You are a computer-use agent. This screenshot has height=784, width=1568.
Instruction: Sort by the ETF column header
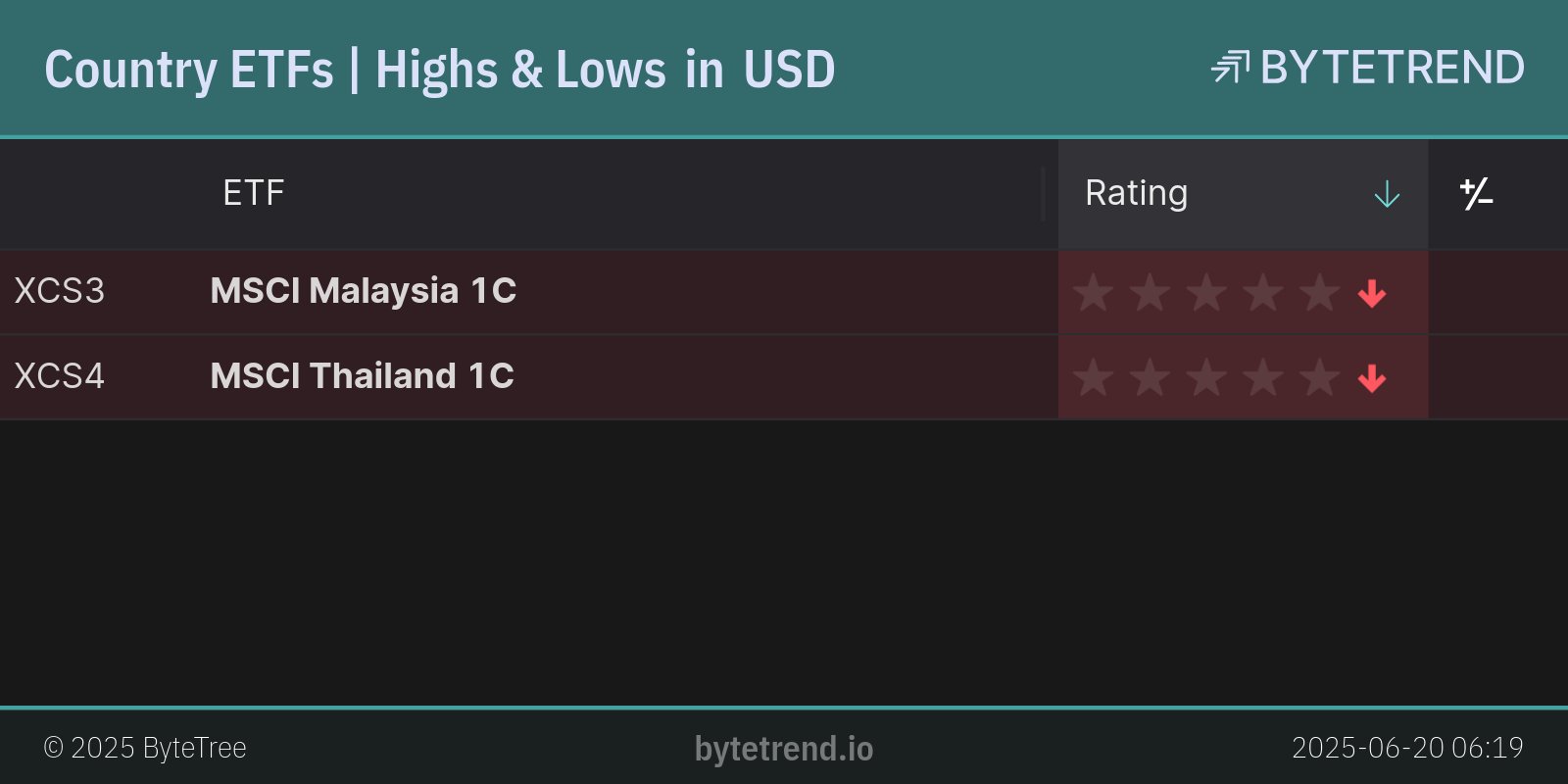tap(253, 193)
